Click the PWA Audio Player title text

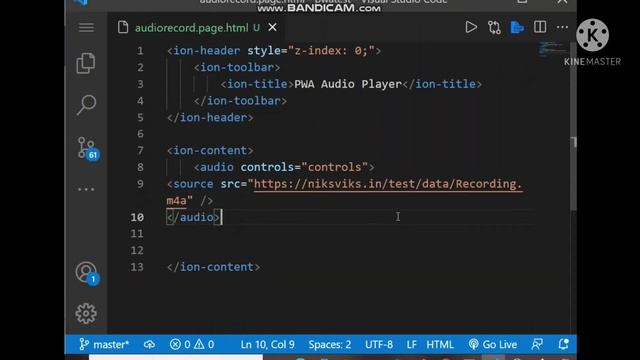pos(348,84)
